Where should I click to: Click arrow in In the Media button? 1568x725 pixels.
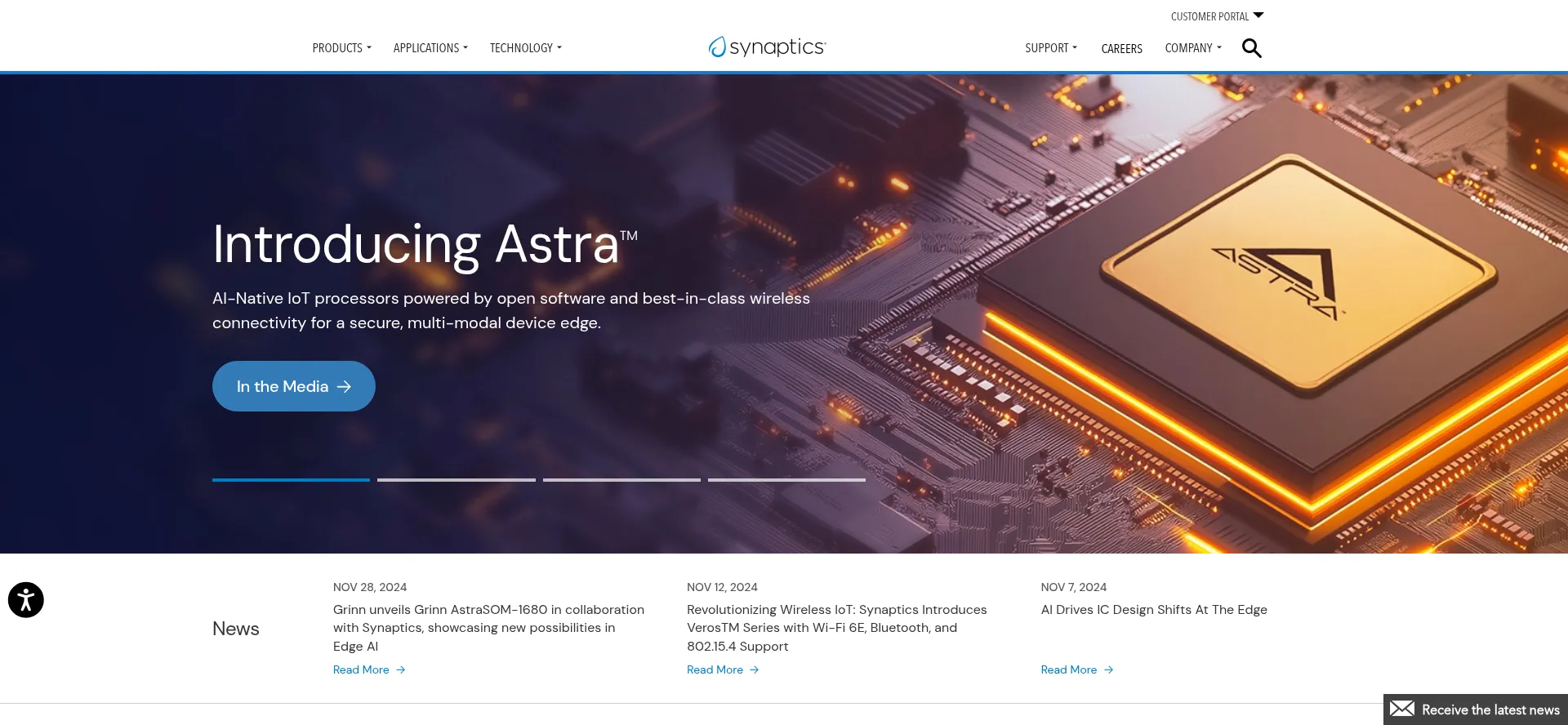[345, 386]
